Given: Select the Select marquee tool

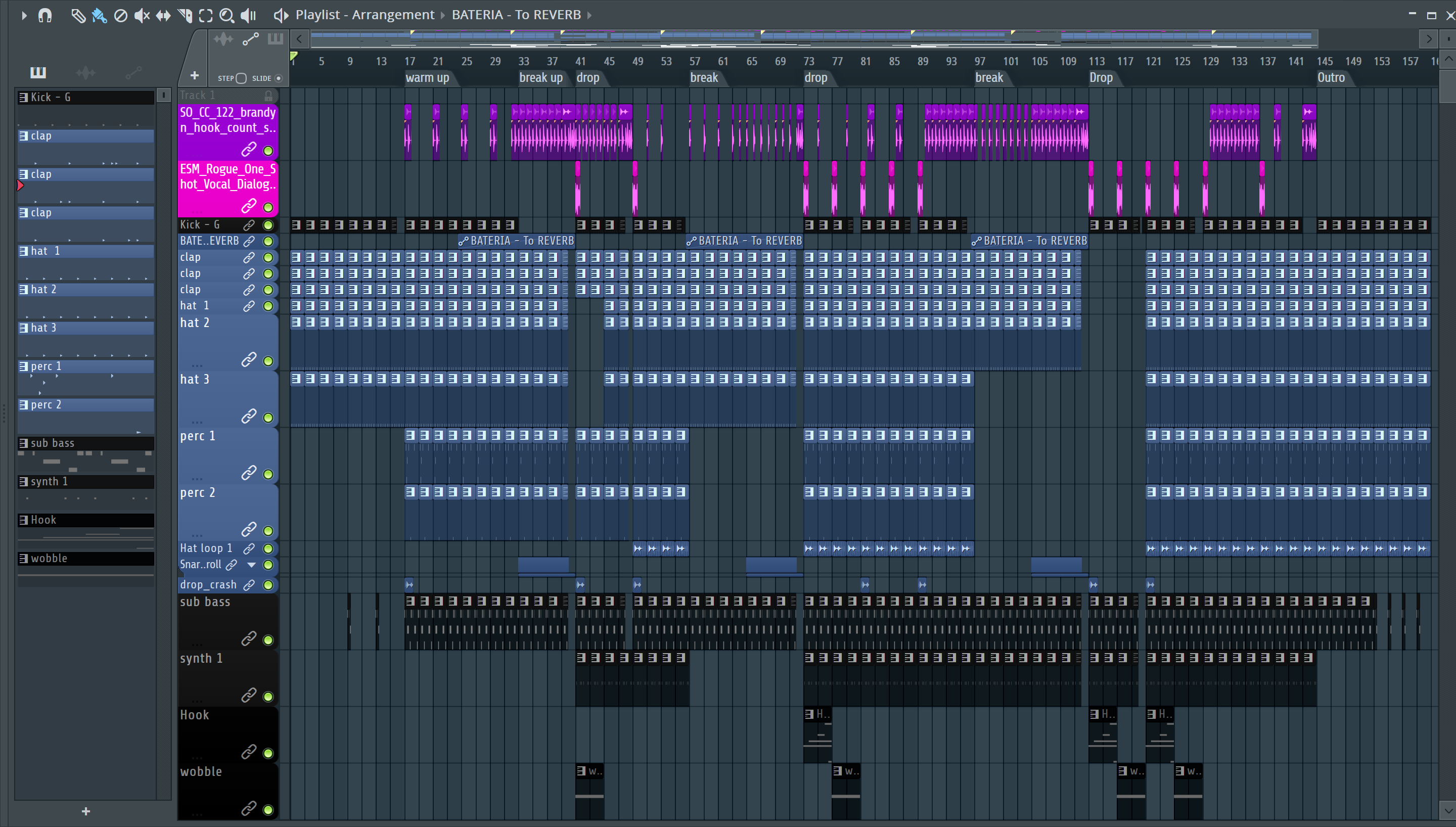Looking at the screenshot, I should tap(206, 15).
